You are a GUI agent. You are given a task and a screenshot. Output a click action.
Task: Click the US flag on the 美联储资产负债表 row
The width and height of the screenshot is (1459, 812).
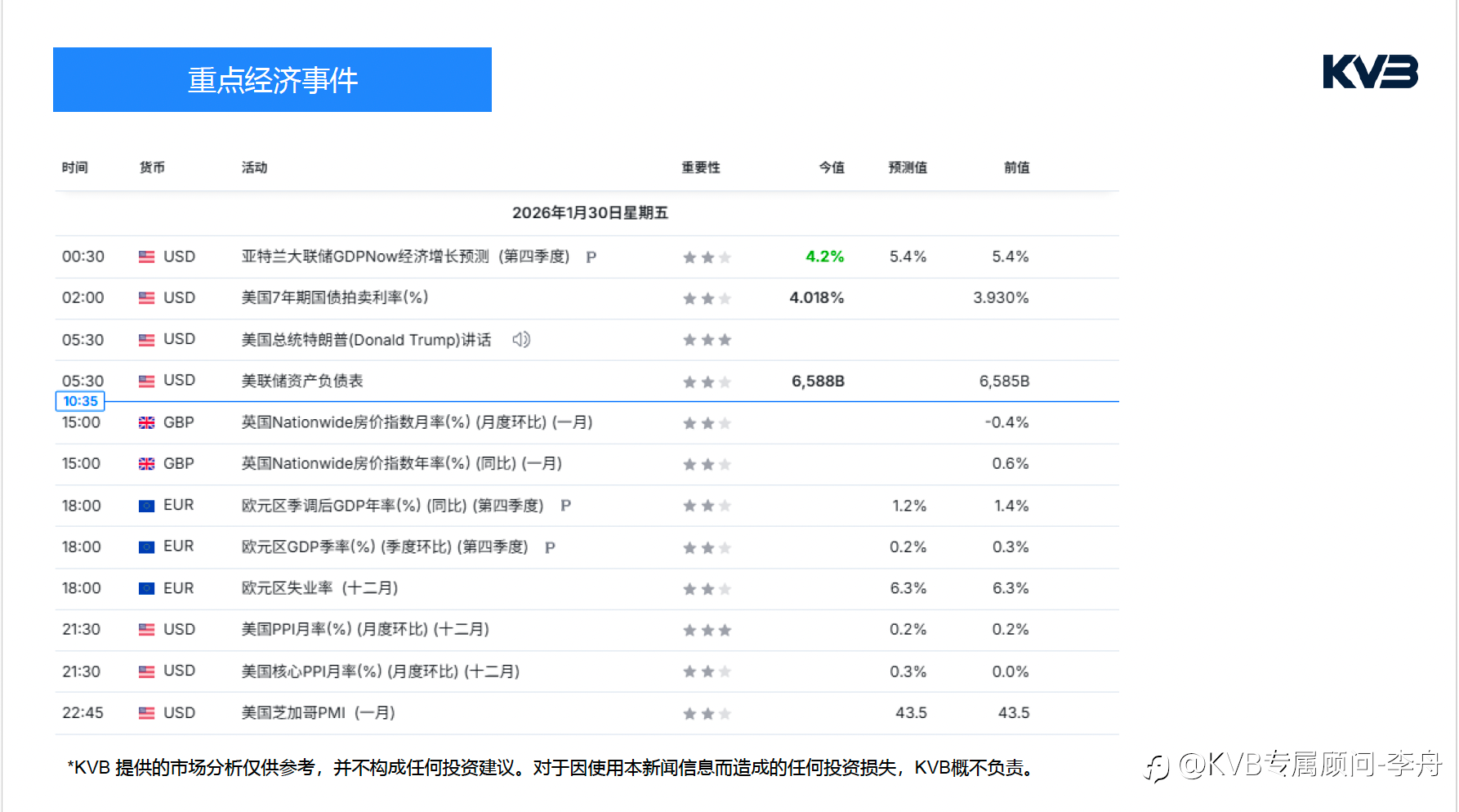click(147, 381)
